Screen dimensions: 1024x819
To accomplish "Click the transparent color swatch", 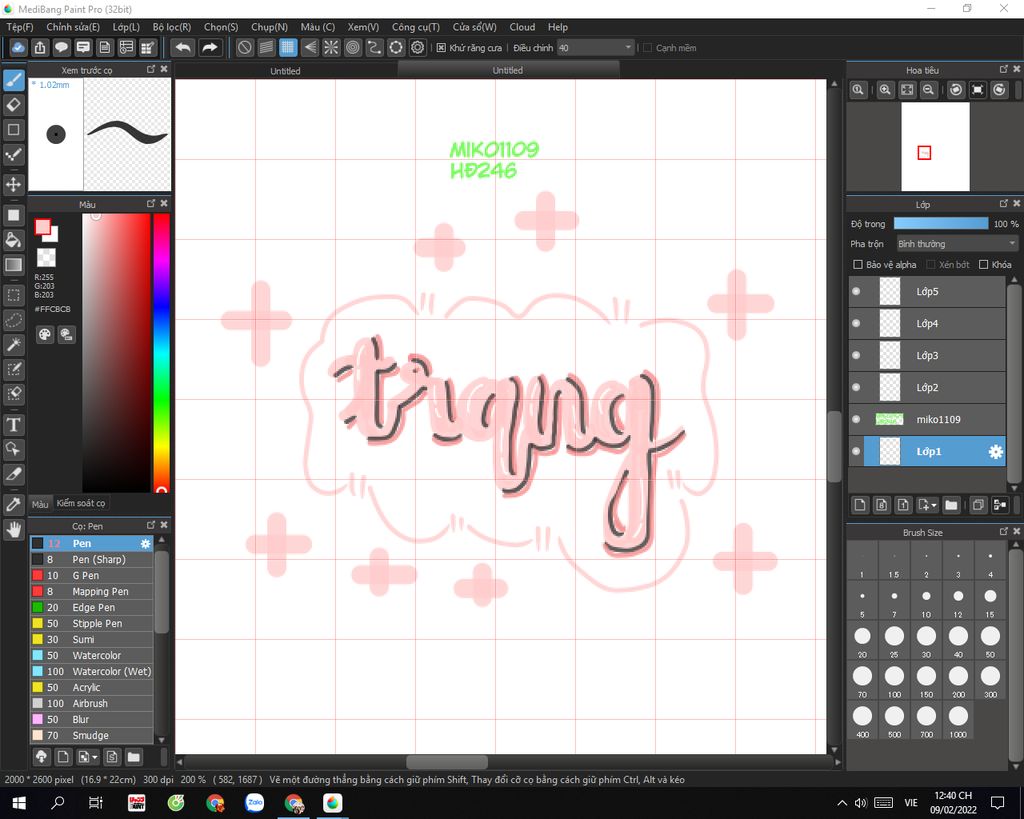I will (x=46, y=257).
